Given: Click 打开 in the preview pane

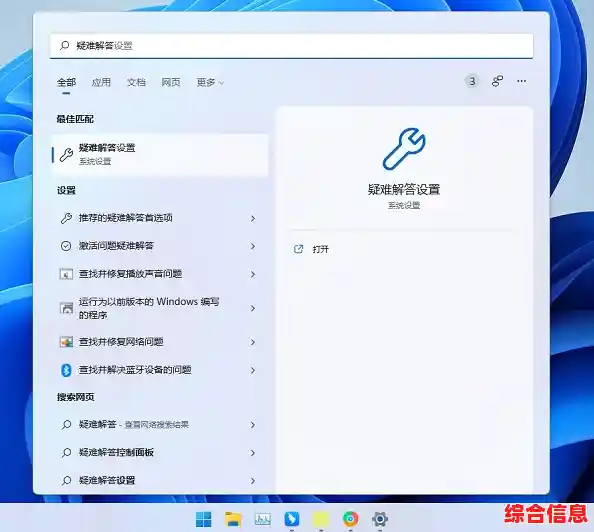Looking at the screenshot, I should pos(320,249).
